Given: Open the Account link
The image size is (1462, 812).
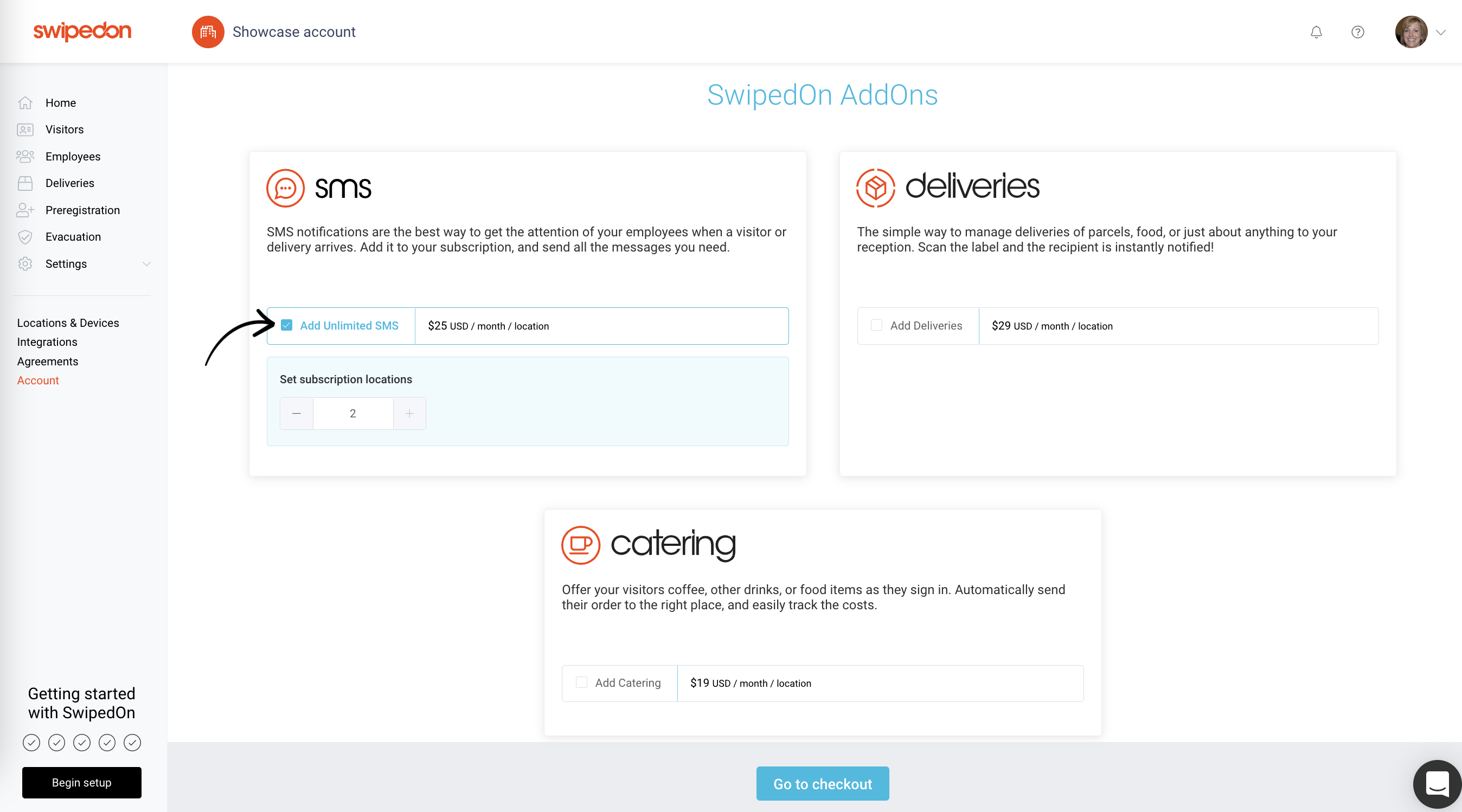Looking at the screenshot, I should [38, 380].
